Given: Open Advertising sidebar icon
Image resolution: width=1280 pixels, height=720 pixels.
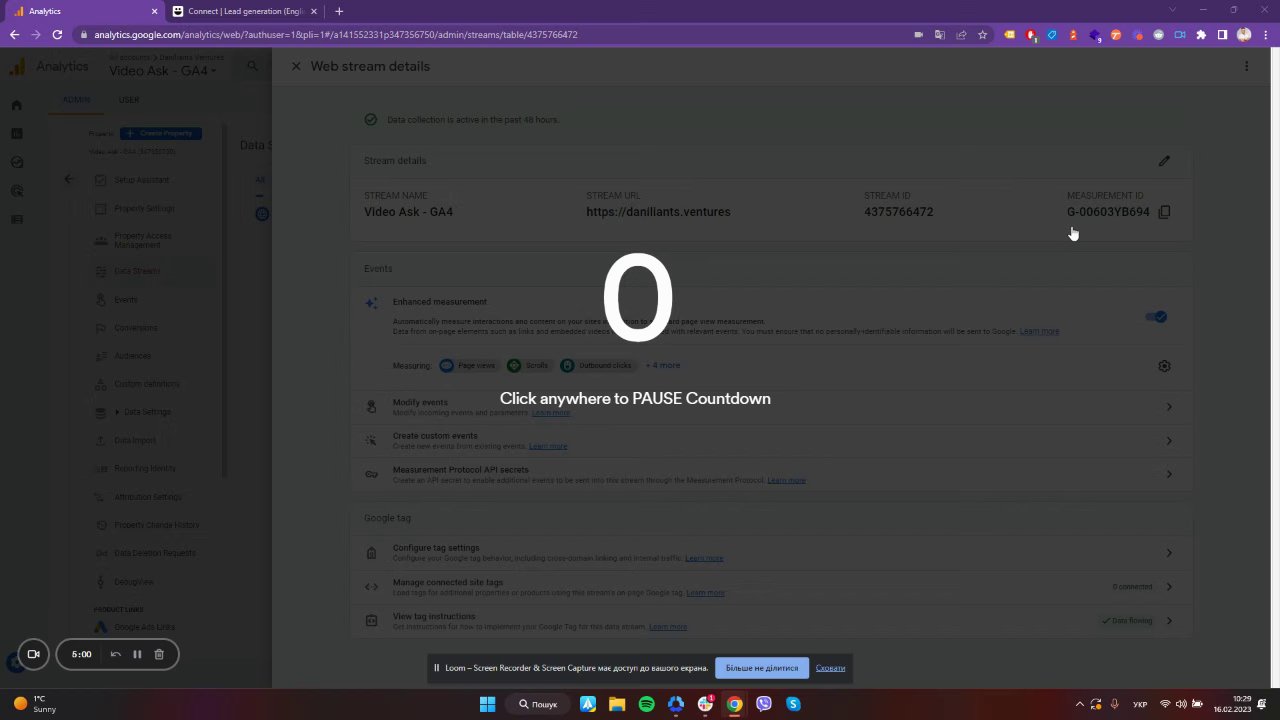Looking at the screenshot, I should (16, 191).
